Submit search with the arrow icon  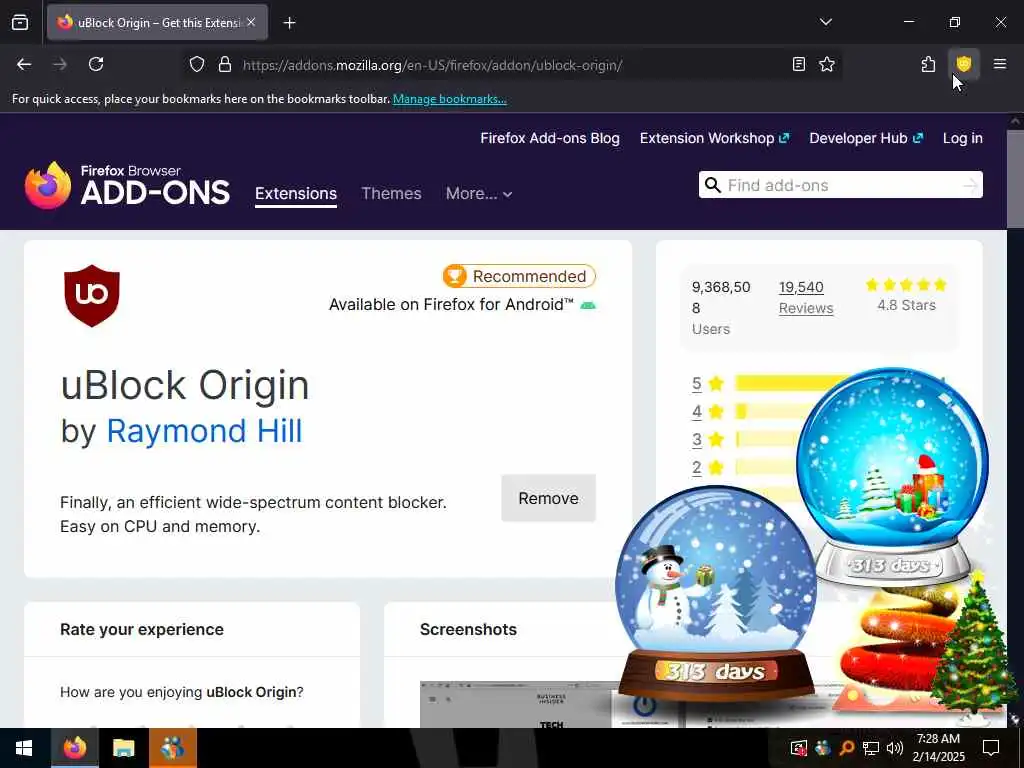[970, 185]
